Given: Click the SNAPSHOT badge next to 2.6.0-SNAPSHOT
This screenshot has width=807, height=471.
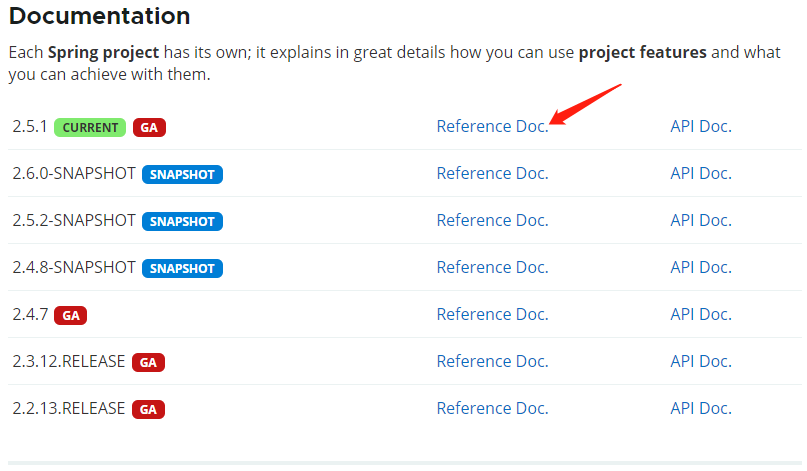Looking at the screenshot, I should 182,175.
